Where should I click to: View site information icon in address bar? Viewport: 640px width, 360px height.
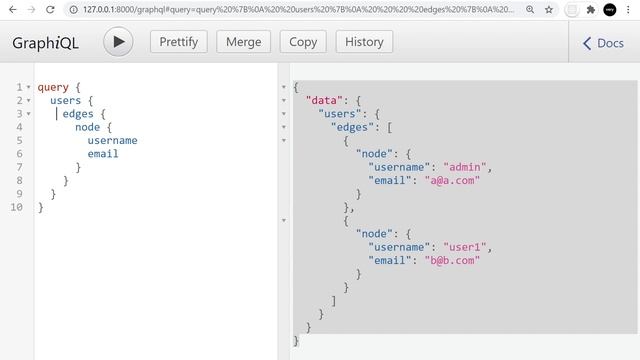73,9
